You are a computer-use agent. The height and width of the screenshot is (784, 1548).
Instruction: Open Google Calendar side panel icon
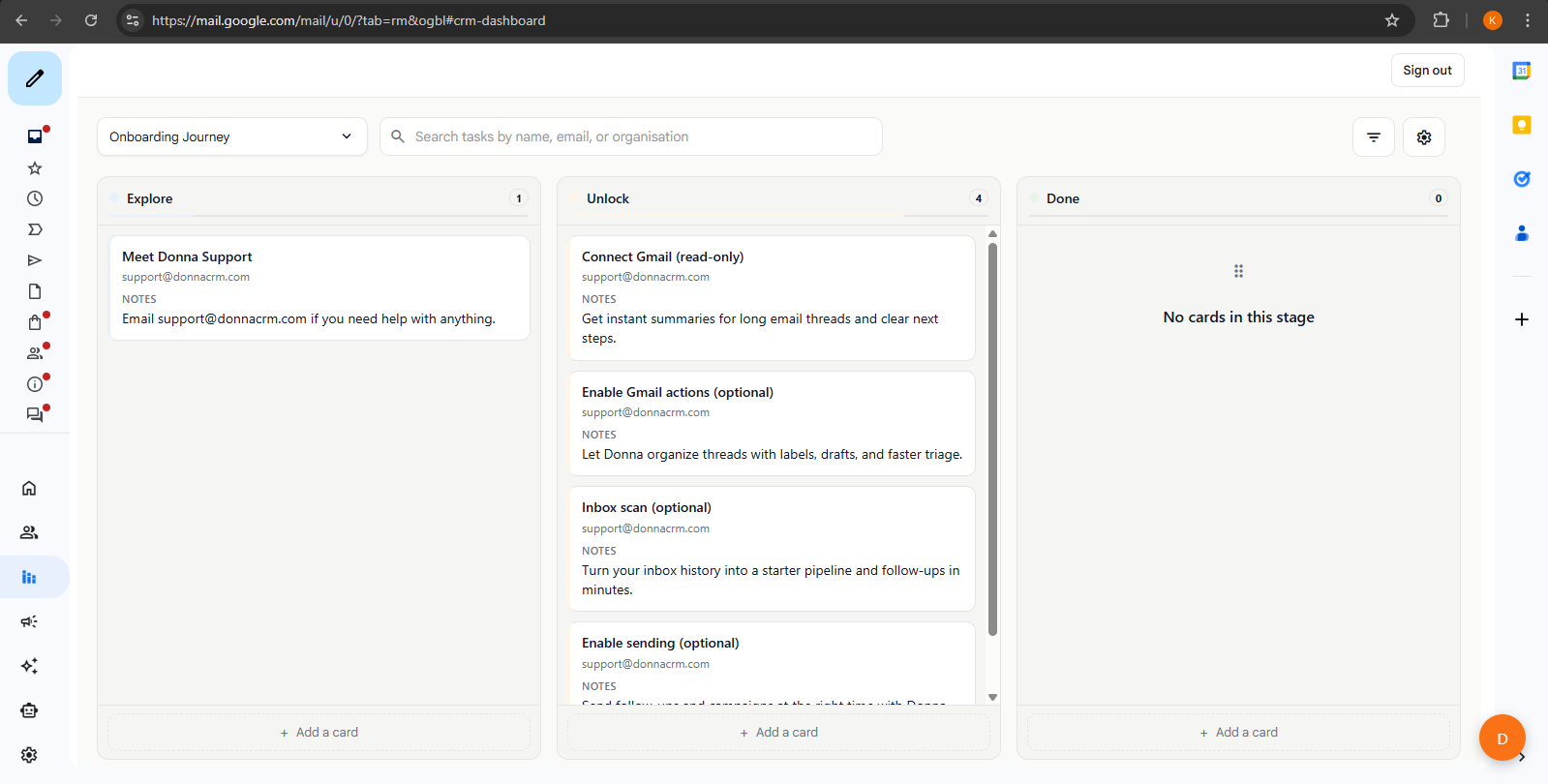point(1522,71)
